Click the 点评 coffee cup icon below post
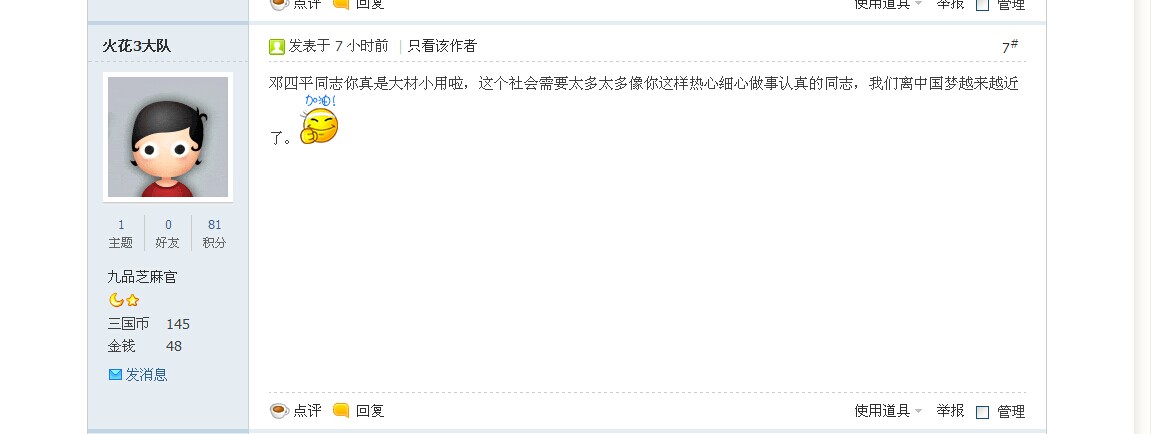The height and width of the screenshot is (434, 1151). pos(279,411)
